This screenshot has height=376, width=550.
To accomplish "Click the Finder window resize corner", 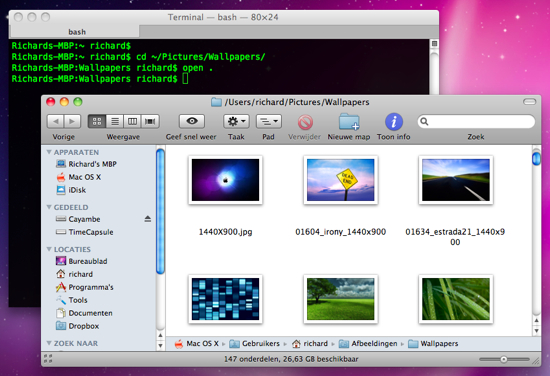I will 536,361.
